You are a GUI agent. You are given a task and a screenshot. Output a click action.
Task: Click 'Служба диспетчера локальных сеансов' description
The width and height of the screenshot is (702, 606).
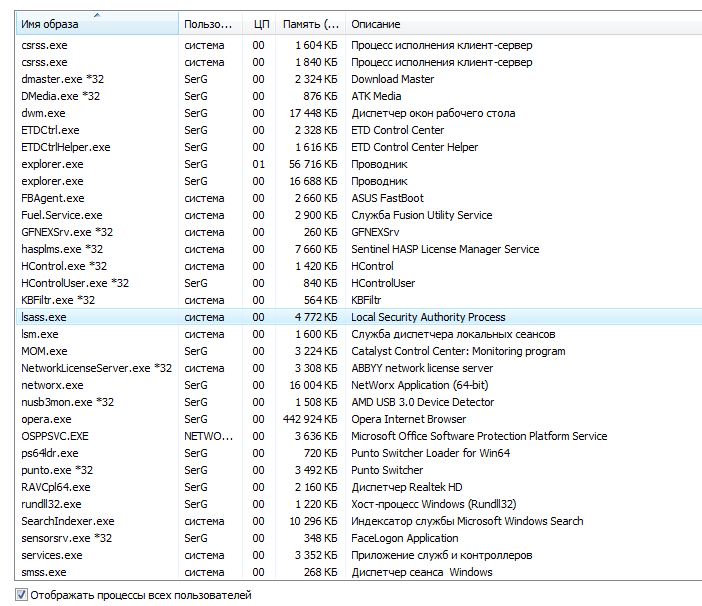pos(453,334)
